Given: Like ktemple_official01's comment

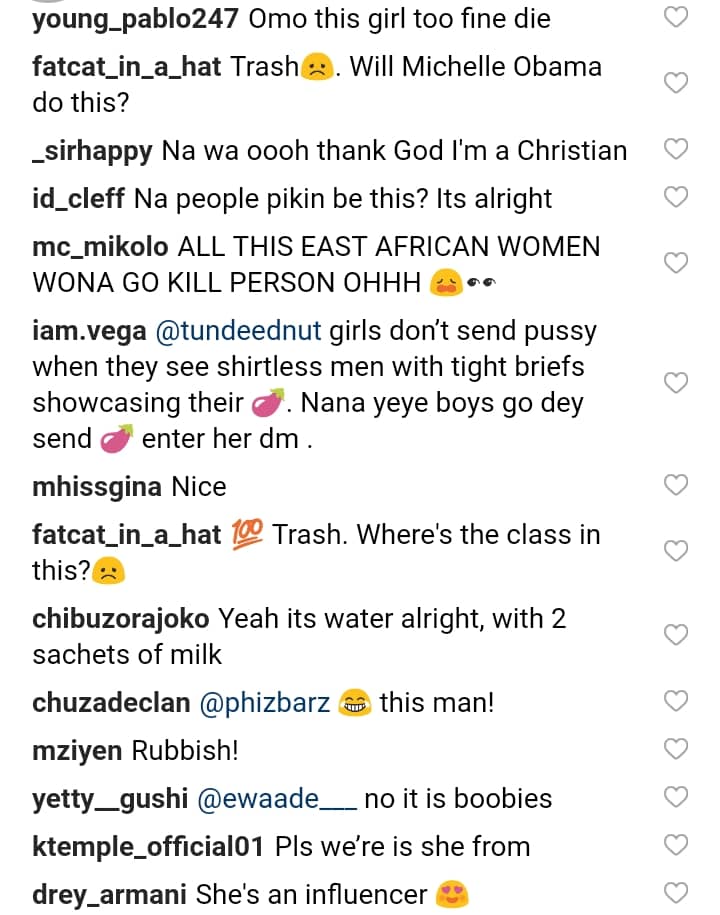Looking at the screenshot, I should click(x=677, y=845).
